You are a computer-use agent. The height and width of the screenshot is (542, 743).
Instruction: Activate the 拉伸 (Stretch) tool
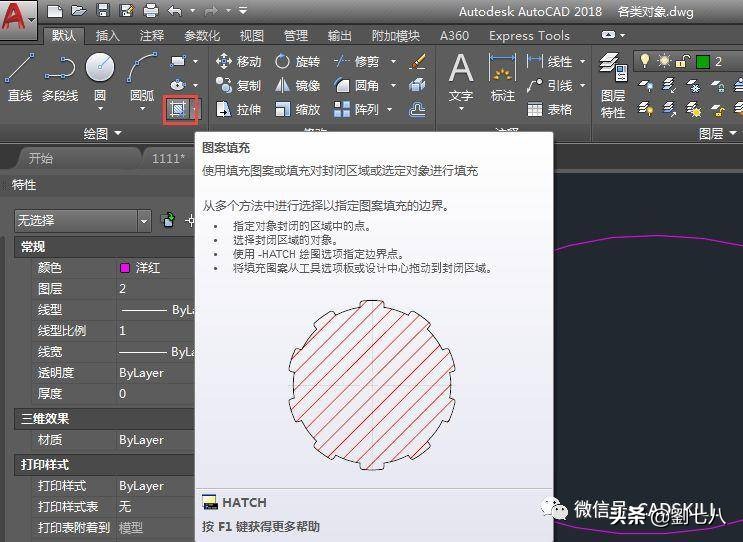click(238, 109)
